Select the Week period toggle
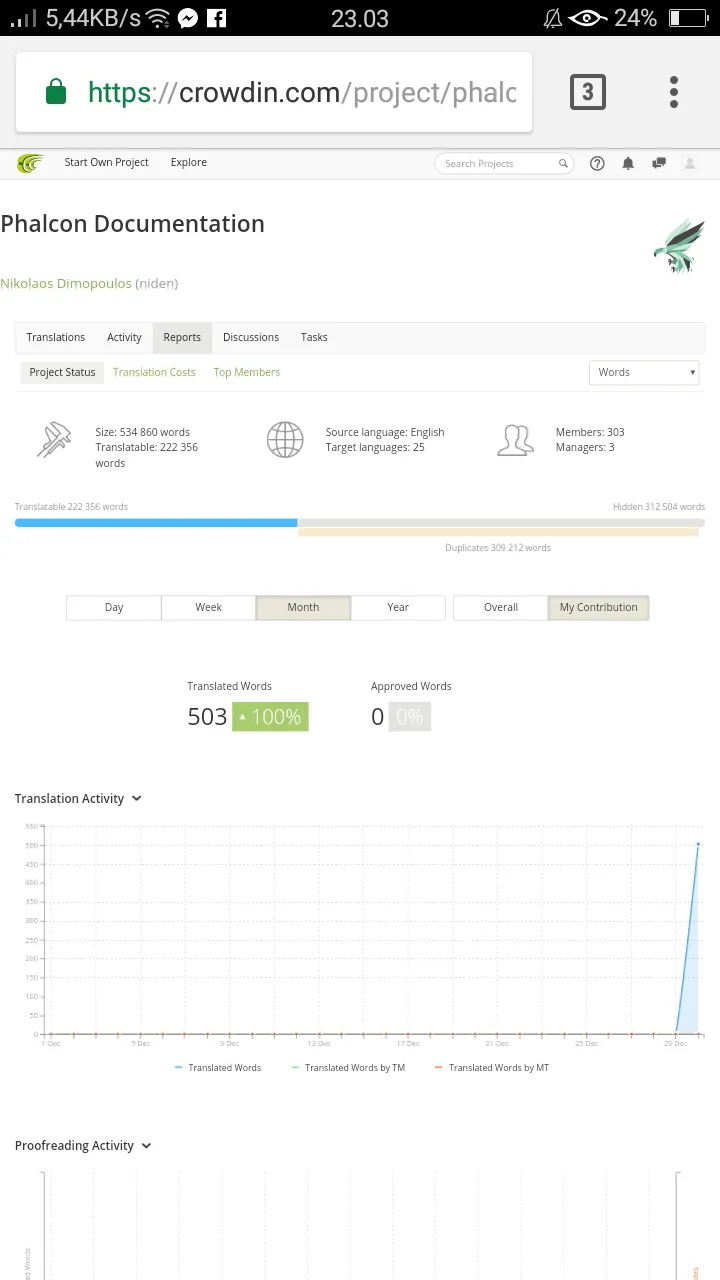This screenshot has height=1280, width=720. click(x=208, y=607)
